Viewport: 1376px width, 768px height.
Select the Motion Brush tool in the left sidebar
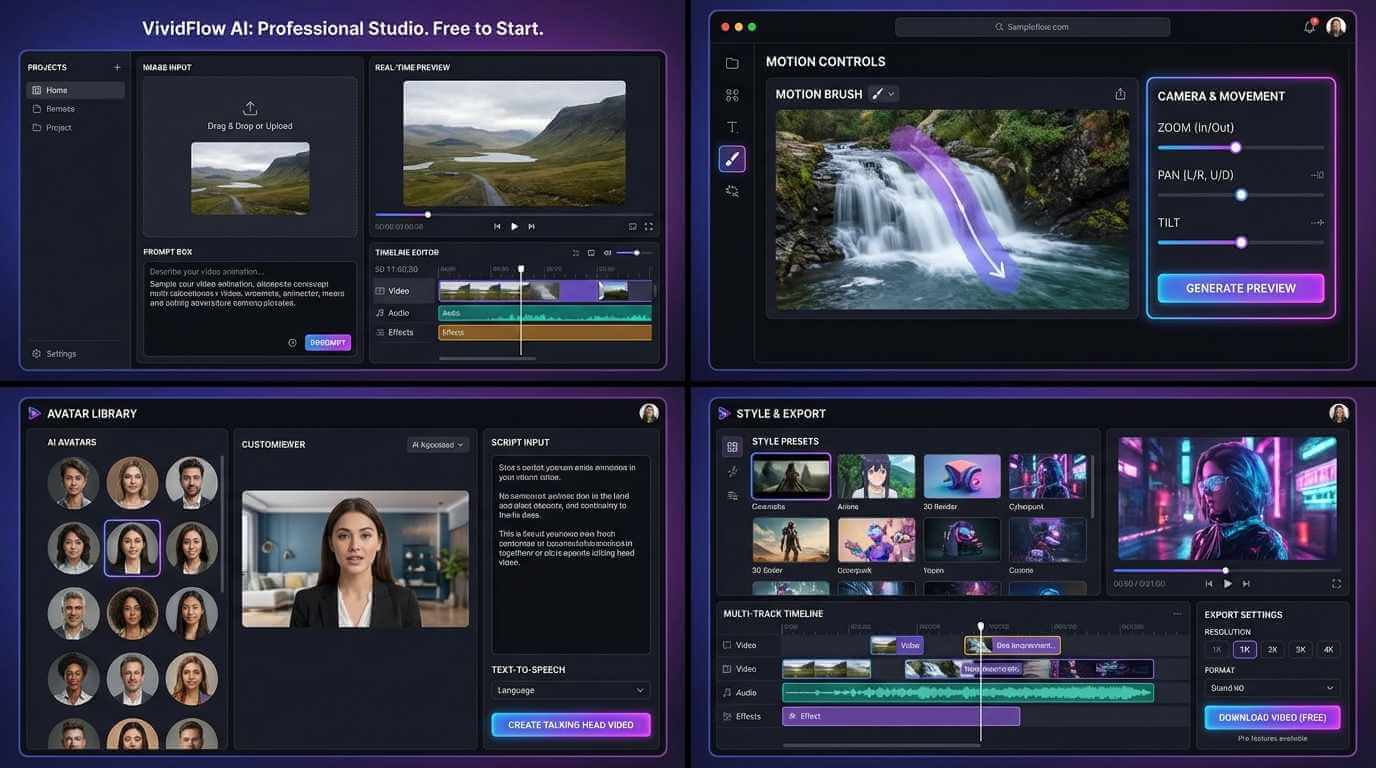pos(732,158)
